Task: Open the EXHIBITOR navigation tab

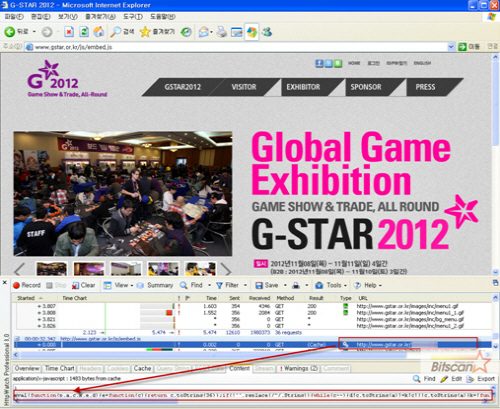Action: [x=303, y=87]
